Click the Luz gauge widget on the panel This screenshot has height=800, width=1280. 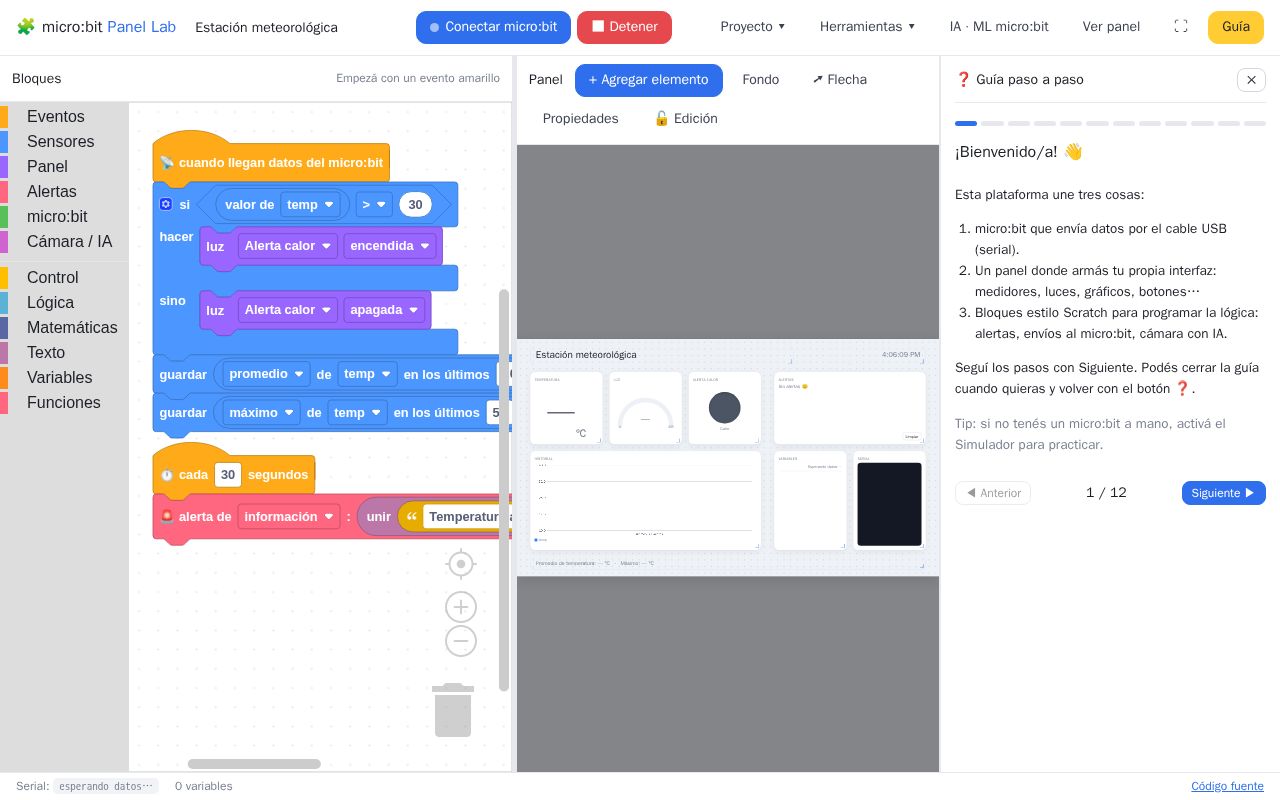point(645,408)
